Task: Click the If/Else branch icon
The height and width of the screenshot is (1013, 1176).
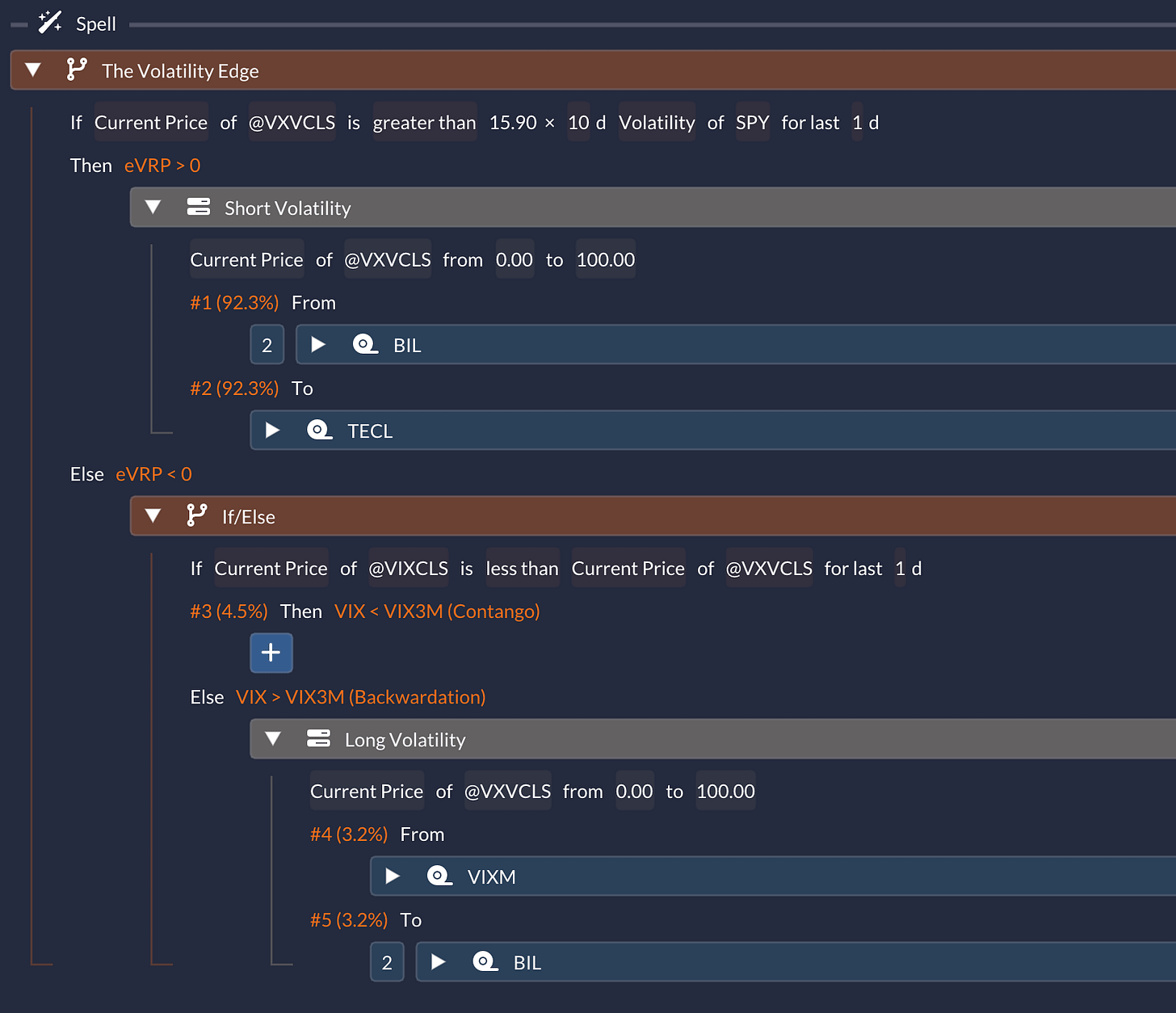Action: click(196, 515)
